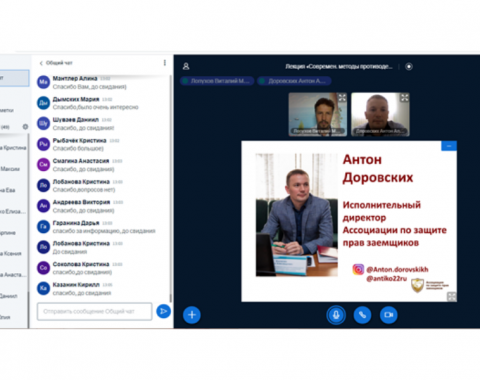Expand Доровских Антон video thumbnail to fullscreen

point(404,98)
